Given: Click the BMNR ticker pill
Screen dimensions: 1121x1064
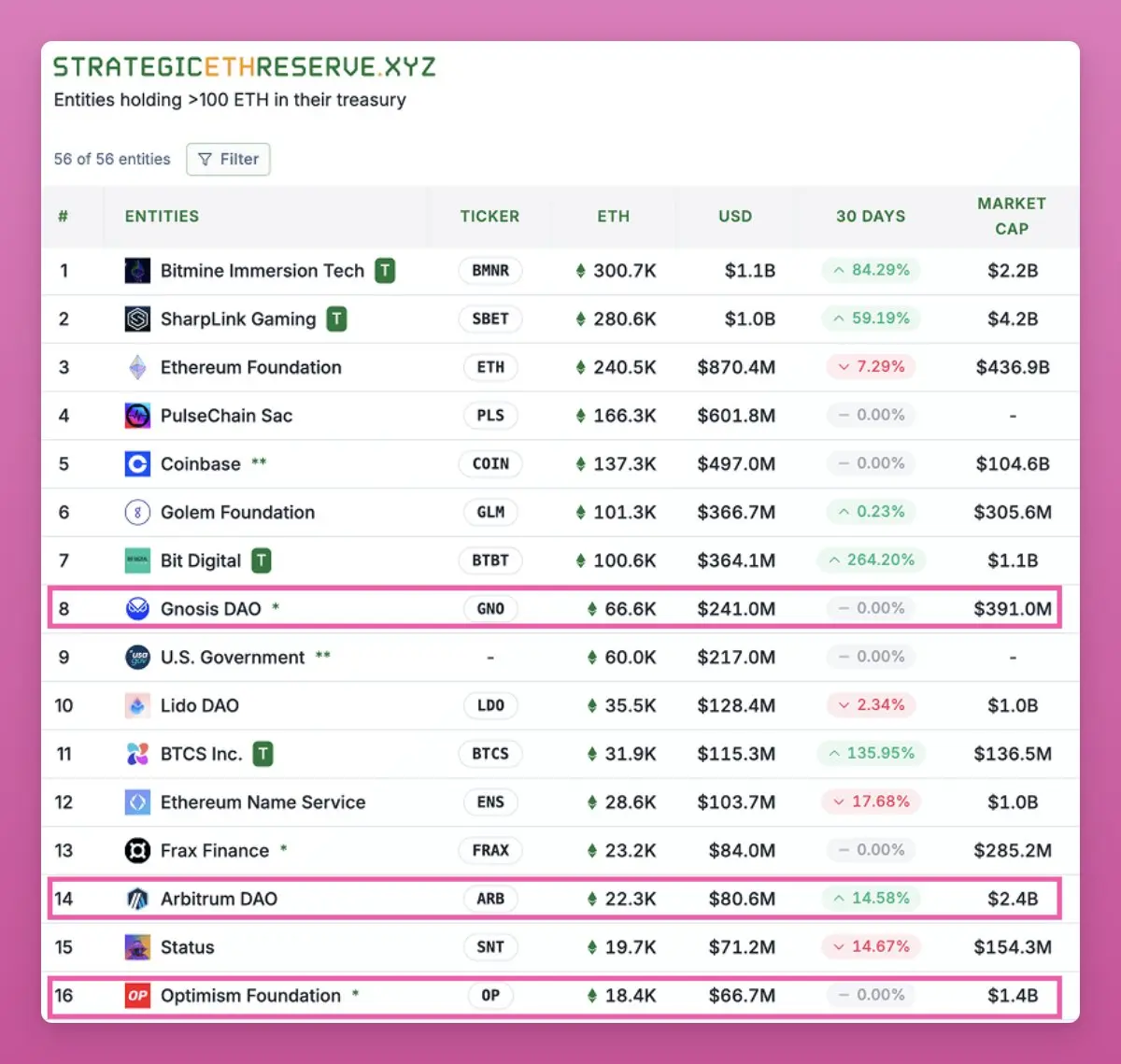Looking at the screenshot, I should coord(490,271).
